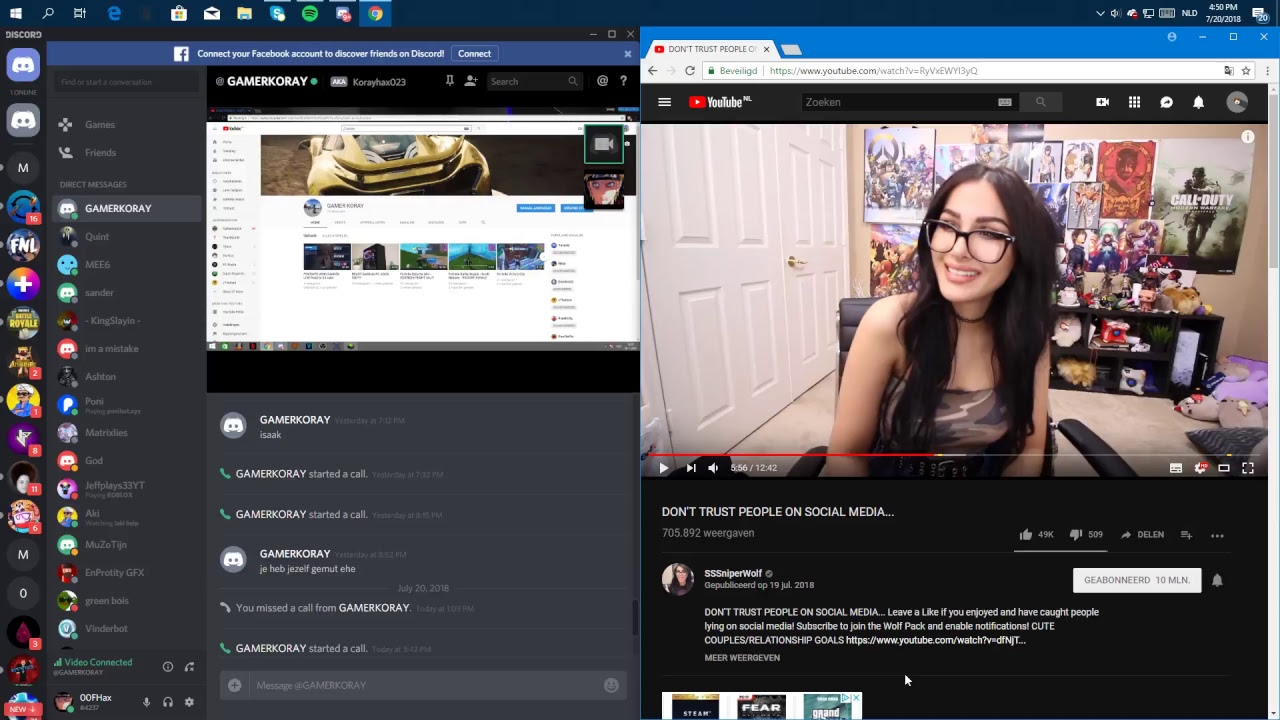Viewport: 1280px width, 720px height.
Task: Dismiss the Facebook connect banner
Action: tap(628, 54)
